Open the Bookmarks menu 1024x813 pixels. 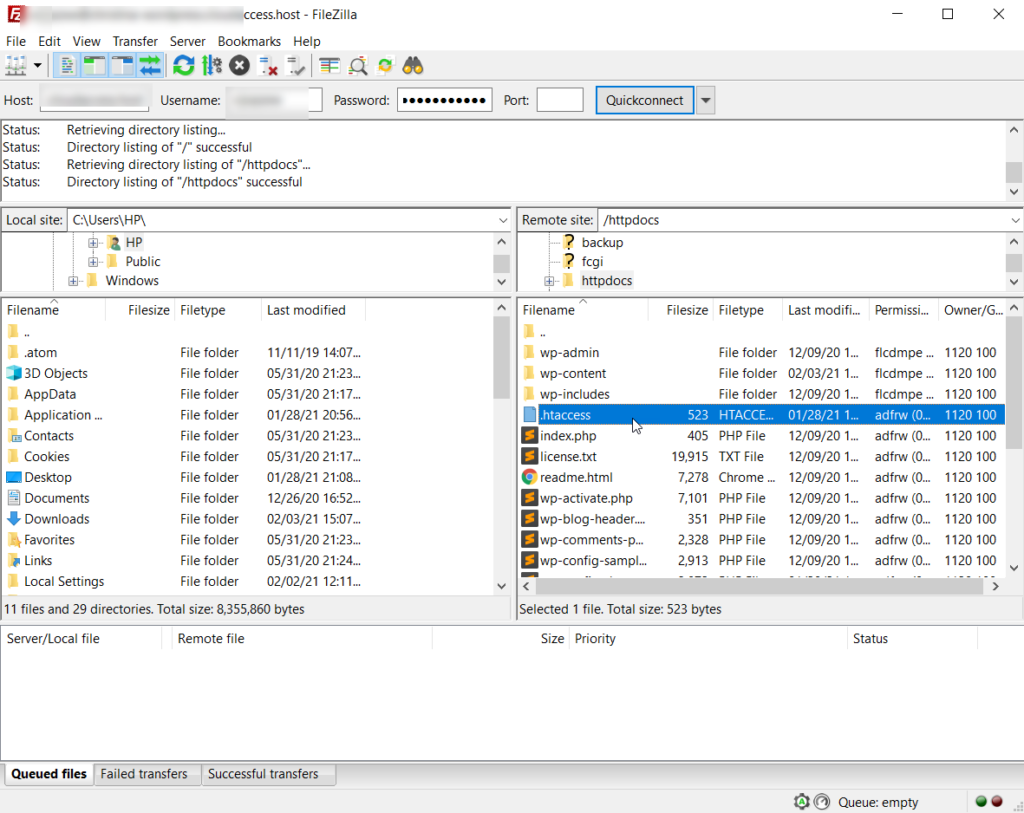pos(249,41)
